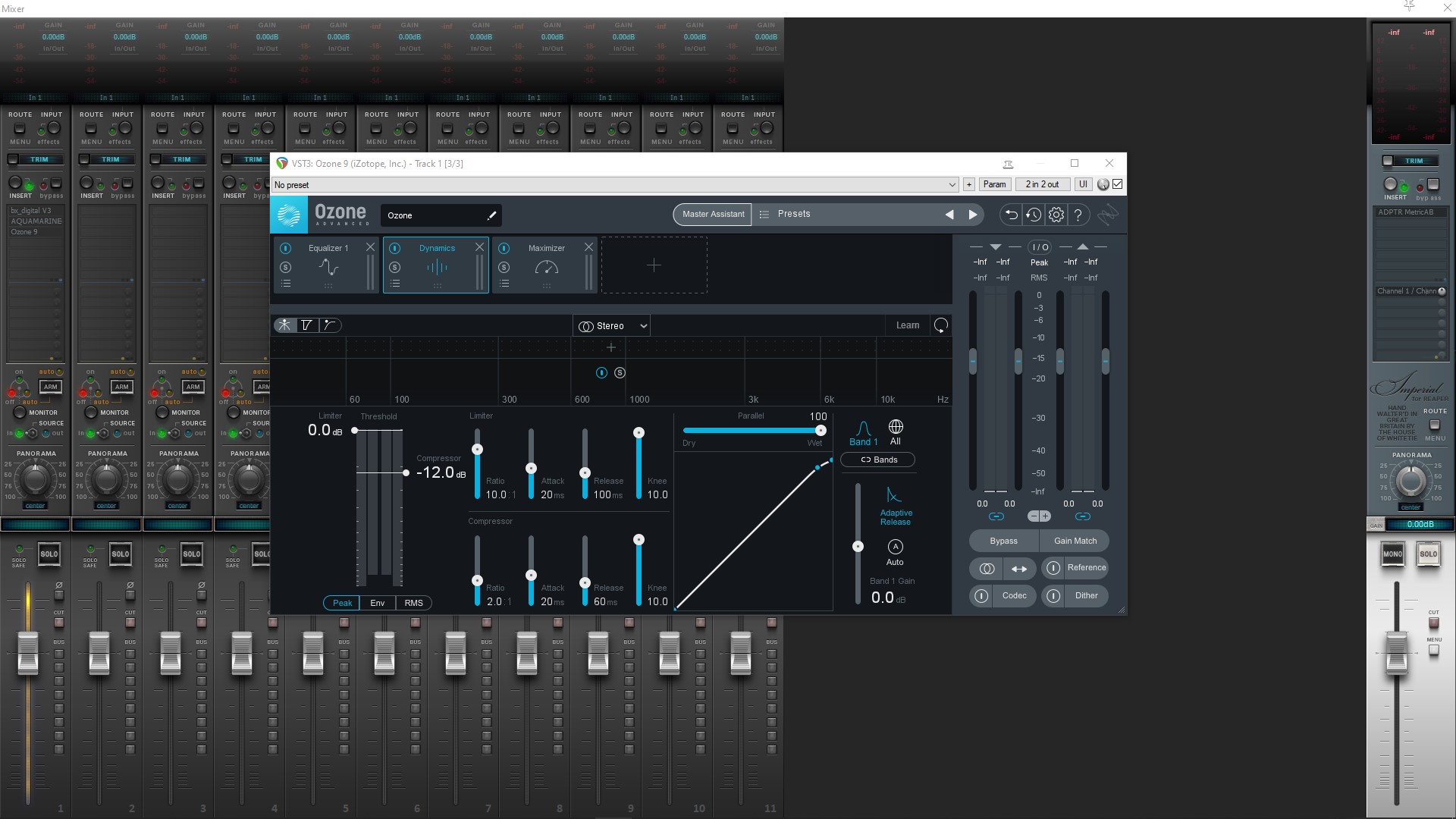Click the Ozone preset name field
The width and height of the screenshot is (1456, 819).
tap(441, 215)
